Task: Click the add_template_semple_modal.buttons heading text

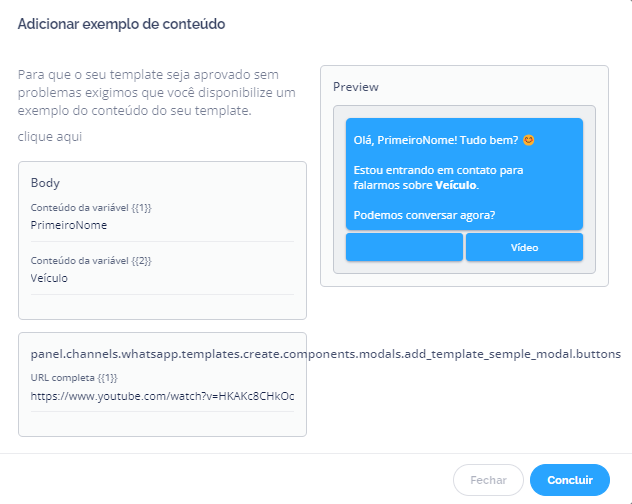Action: click(325, 354)
